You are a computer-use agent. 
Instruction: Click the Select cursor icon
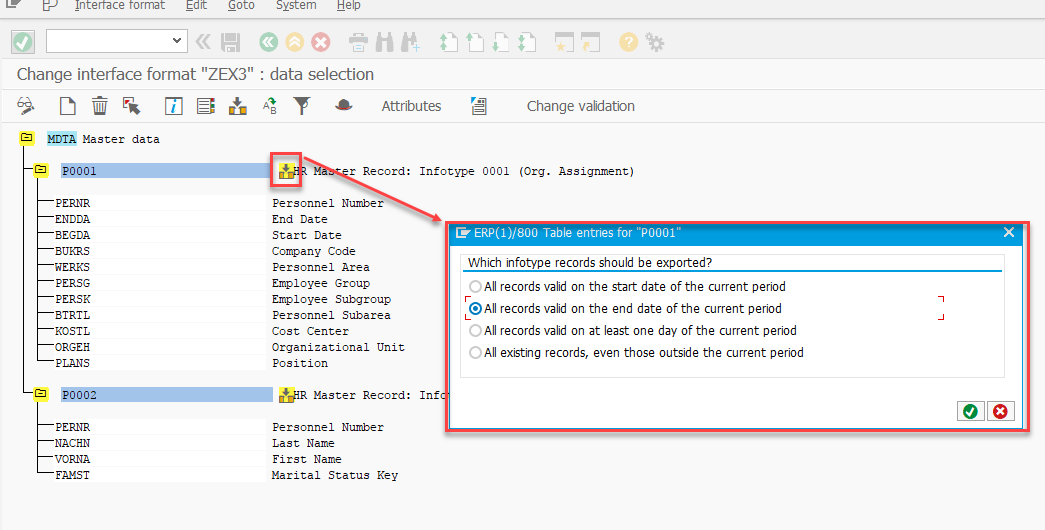pos(131,105)
